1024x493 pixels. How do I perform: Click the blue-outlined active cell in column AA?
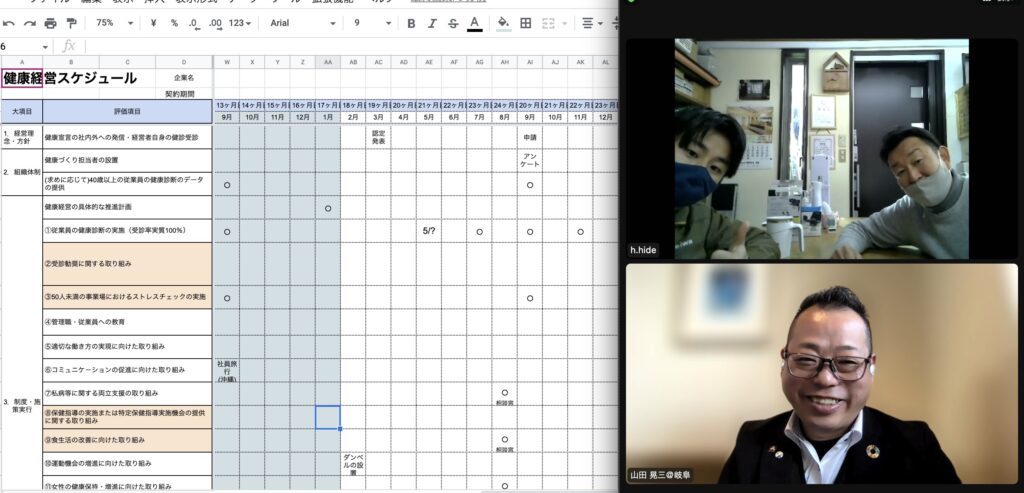pyautogui.click(x=328, y=417)
